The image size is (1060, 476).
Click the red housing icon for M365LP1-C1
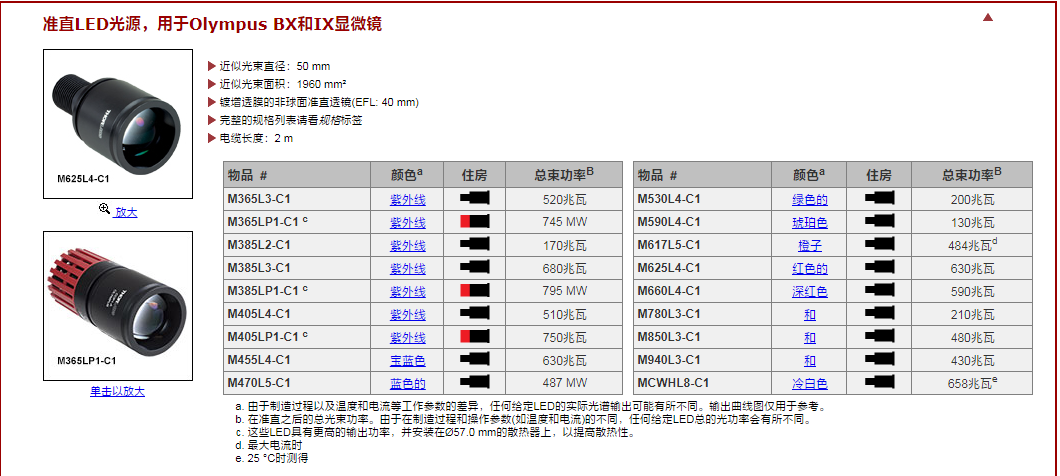[474, 222]
